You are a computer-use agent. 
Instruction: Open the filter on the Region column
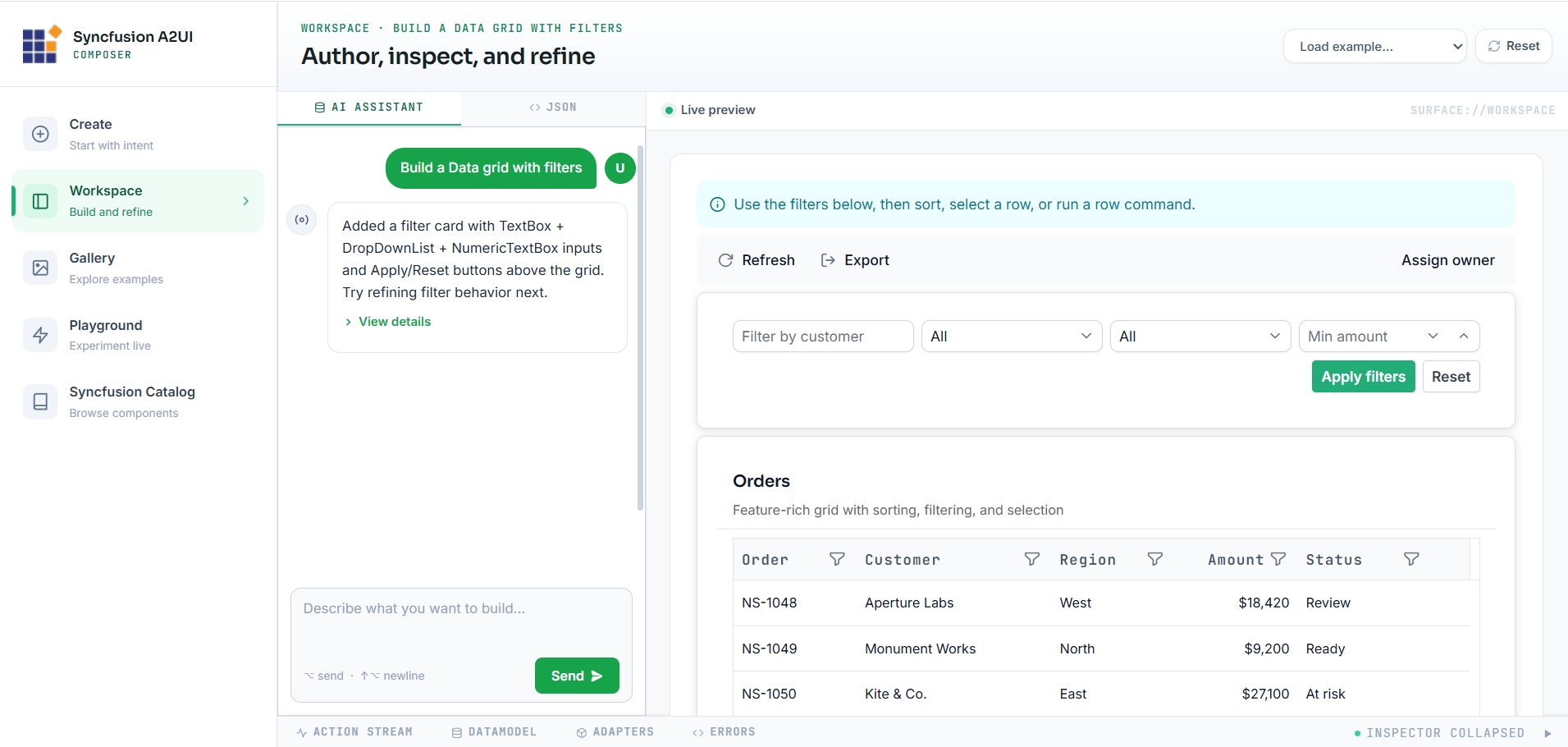[x=1155, y=559]
